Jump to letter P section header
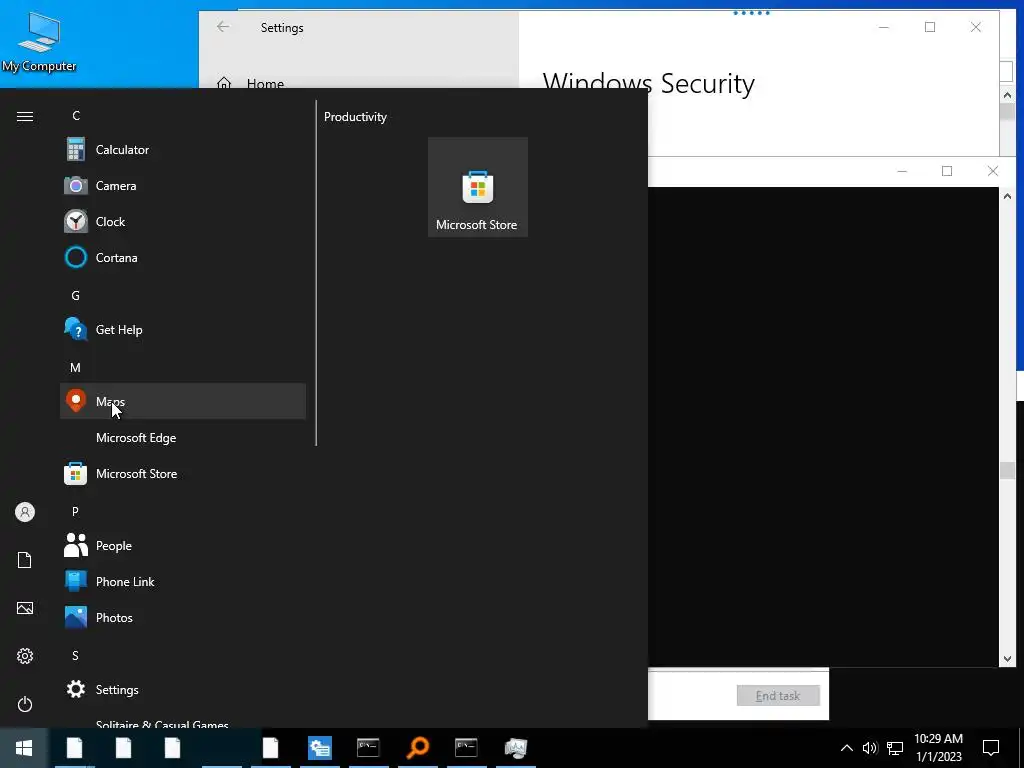Image resolution: width=1024 pixels, height=768 pixels. click(76, 511)
